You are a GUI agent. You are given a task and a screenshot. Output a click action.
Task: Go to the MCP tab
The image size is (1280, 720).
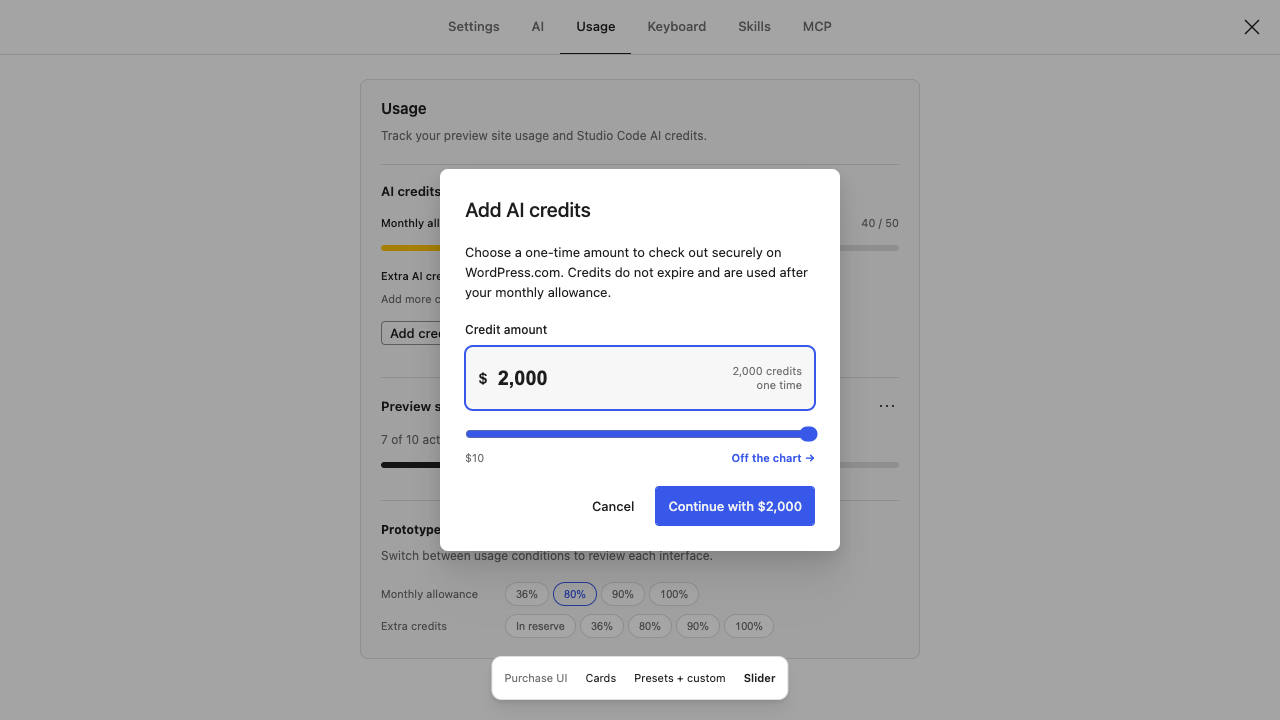[x=817, y=27]
